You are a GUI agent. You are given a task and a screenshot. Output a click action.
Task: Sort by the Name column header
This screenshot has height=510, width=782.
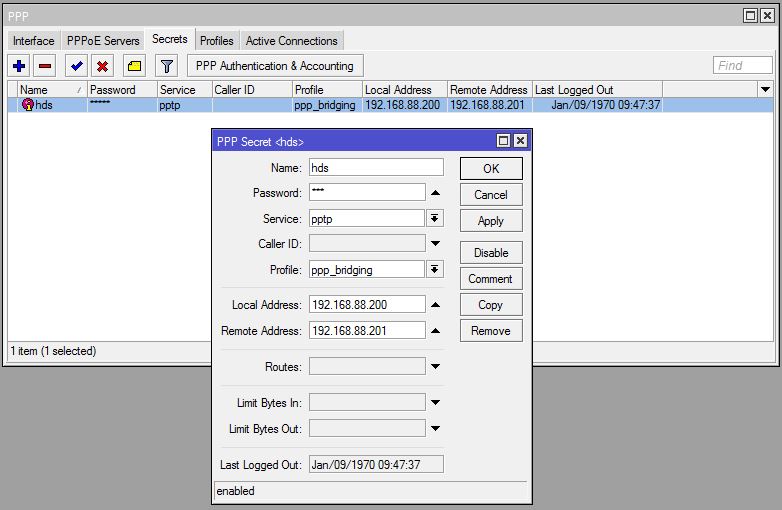click(x=52, y=90)
